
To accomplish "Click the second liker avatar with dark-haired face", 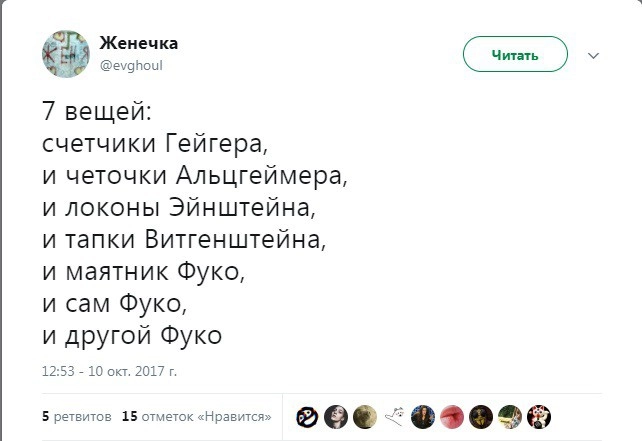I will [336, 416].
